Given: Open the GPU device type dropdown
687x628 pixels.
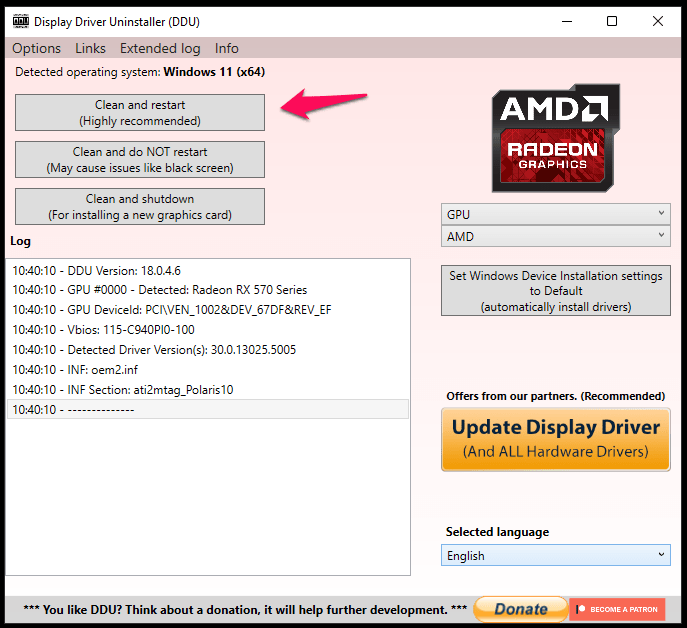Looking at the screenshot, I should coord(555,214).
